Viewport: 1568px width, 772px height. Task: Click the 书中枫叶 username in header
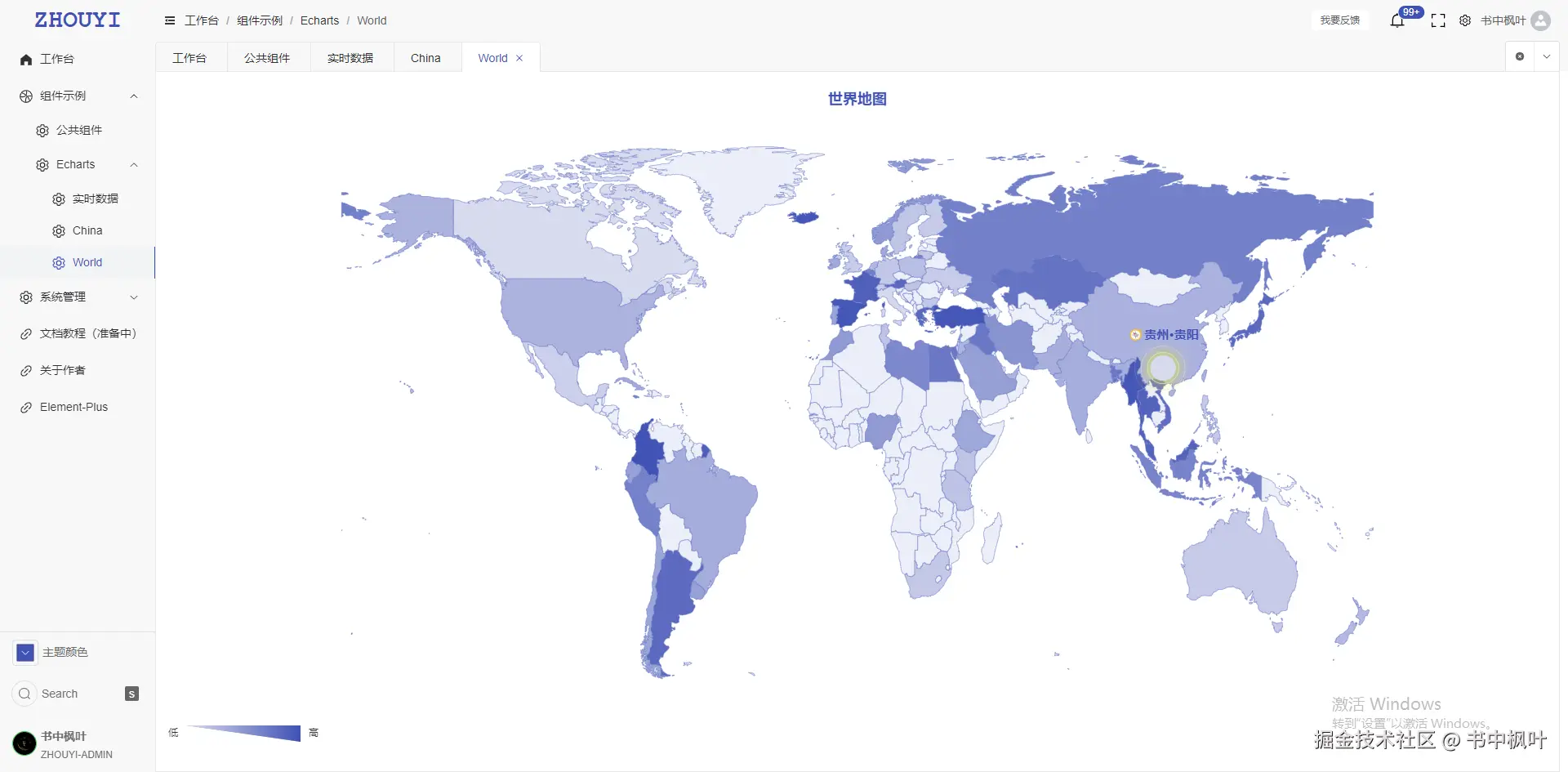(1503, 20)
